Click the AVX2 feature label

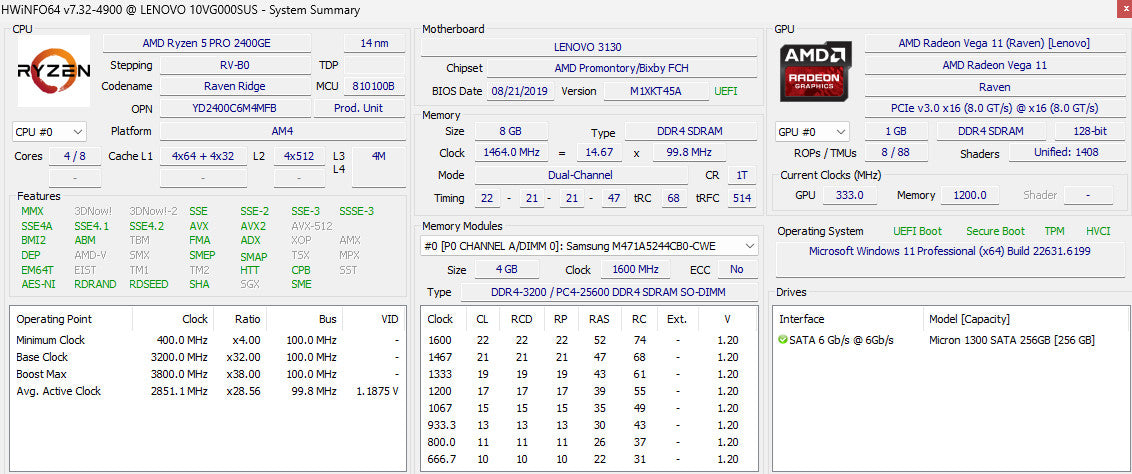(x=253, y=226)
